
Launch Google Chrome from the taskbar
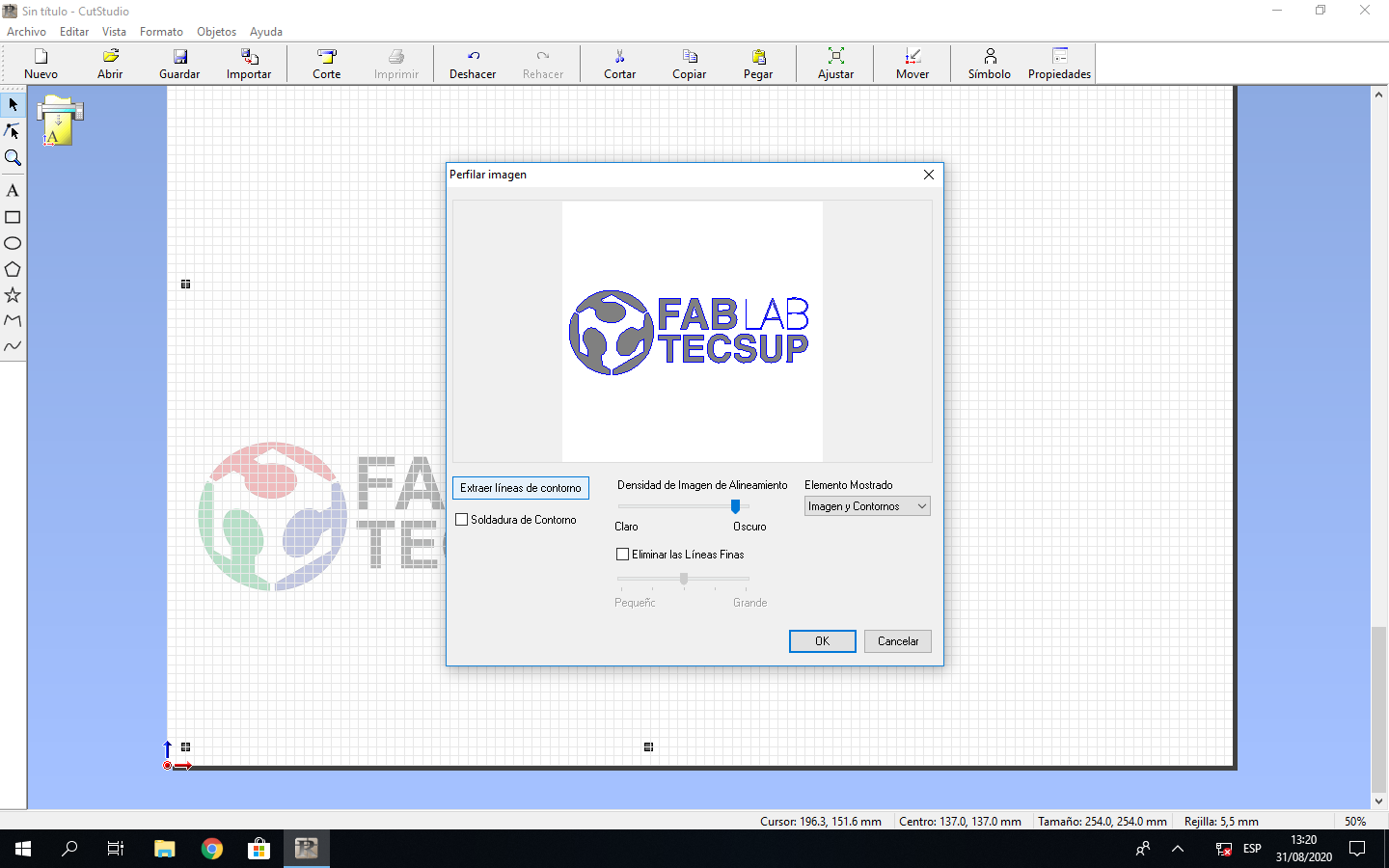pos(212,849)
